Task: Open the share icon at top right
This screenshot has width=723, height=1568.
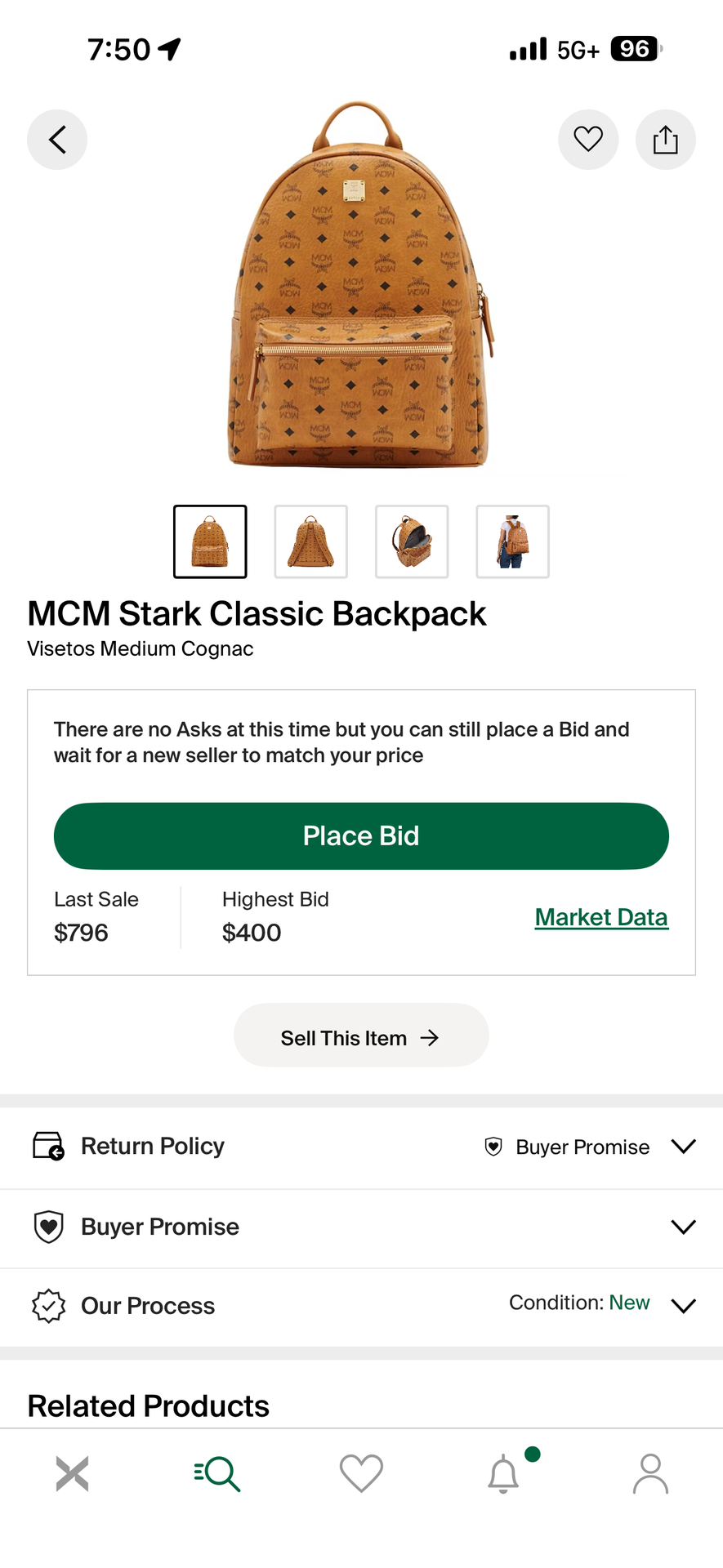Action: 665,139
